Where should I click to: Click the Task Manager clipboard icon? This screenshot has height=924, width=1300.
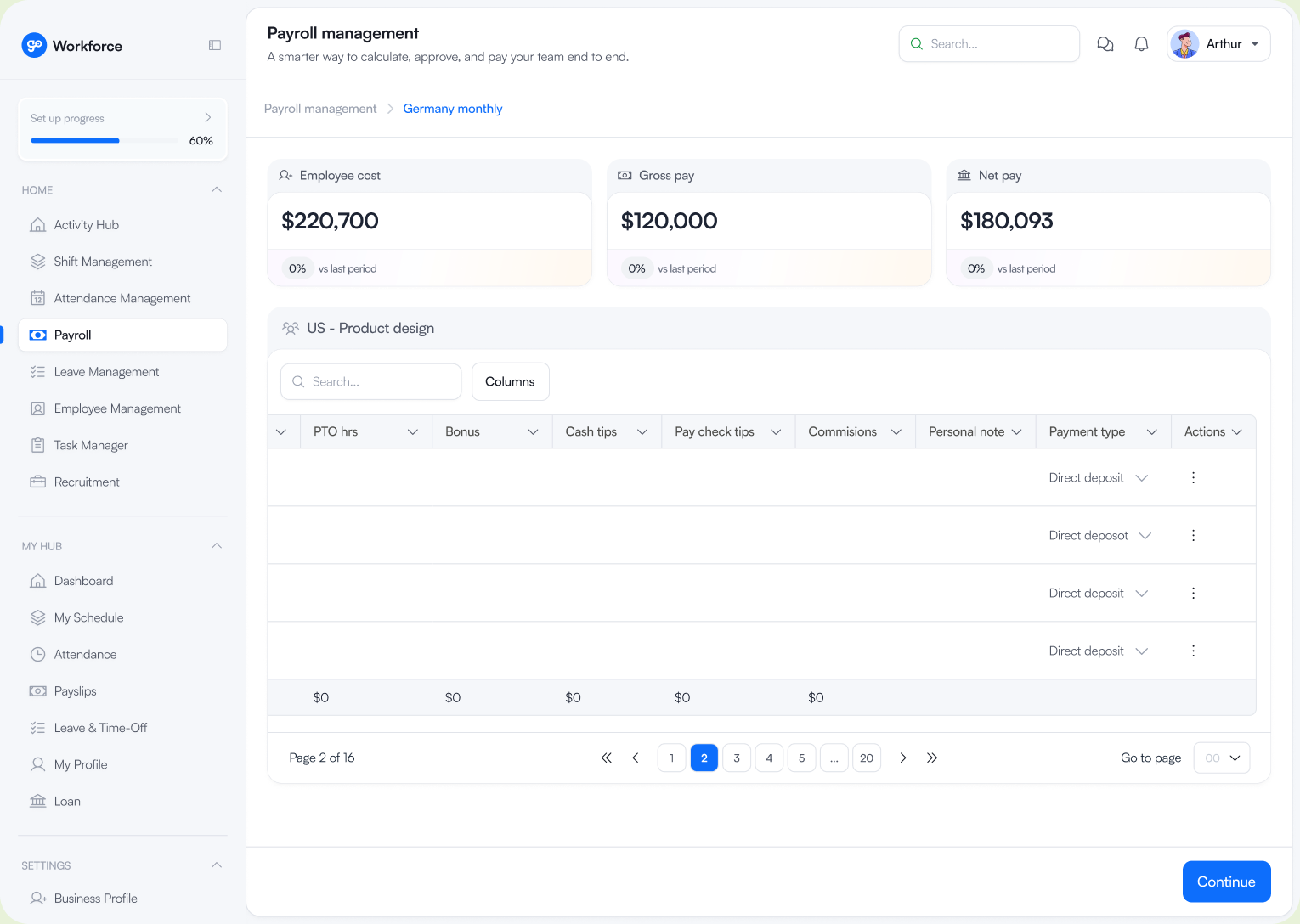click(x=37, y=445)
